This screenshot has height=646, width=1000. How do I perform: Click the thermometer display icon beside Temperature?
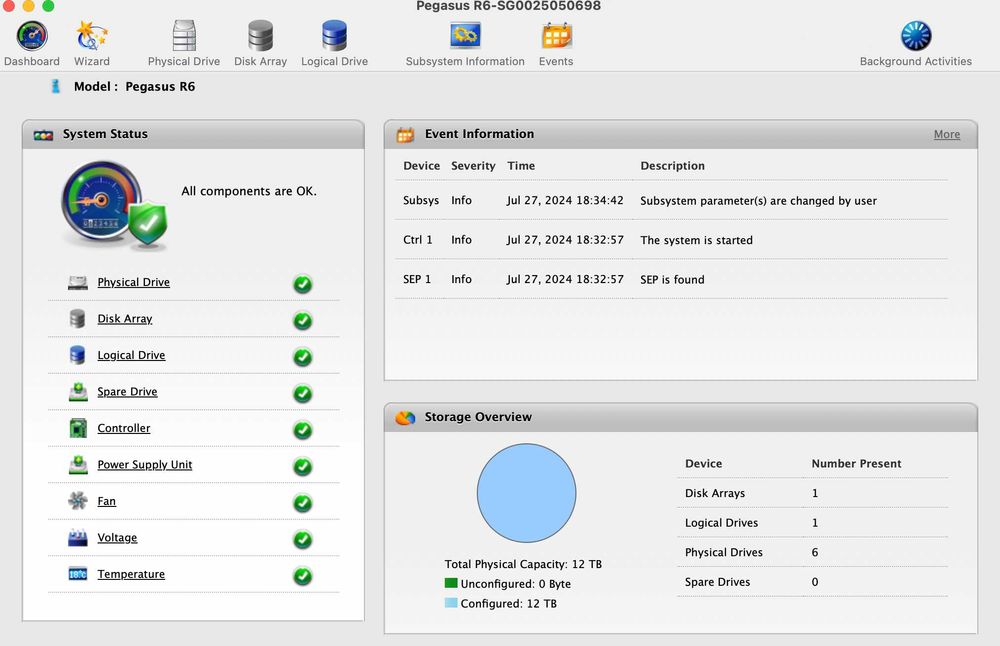78,574
